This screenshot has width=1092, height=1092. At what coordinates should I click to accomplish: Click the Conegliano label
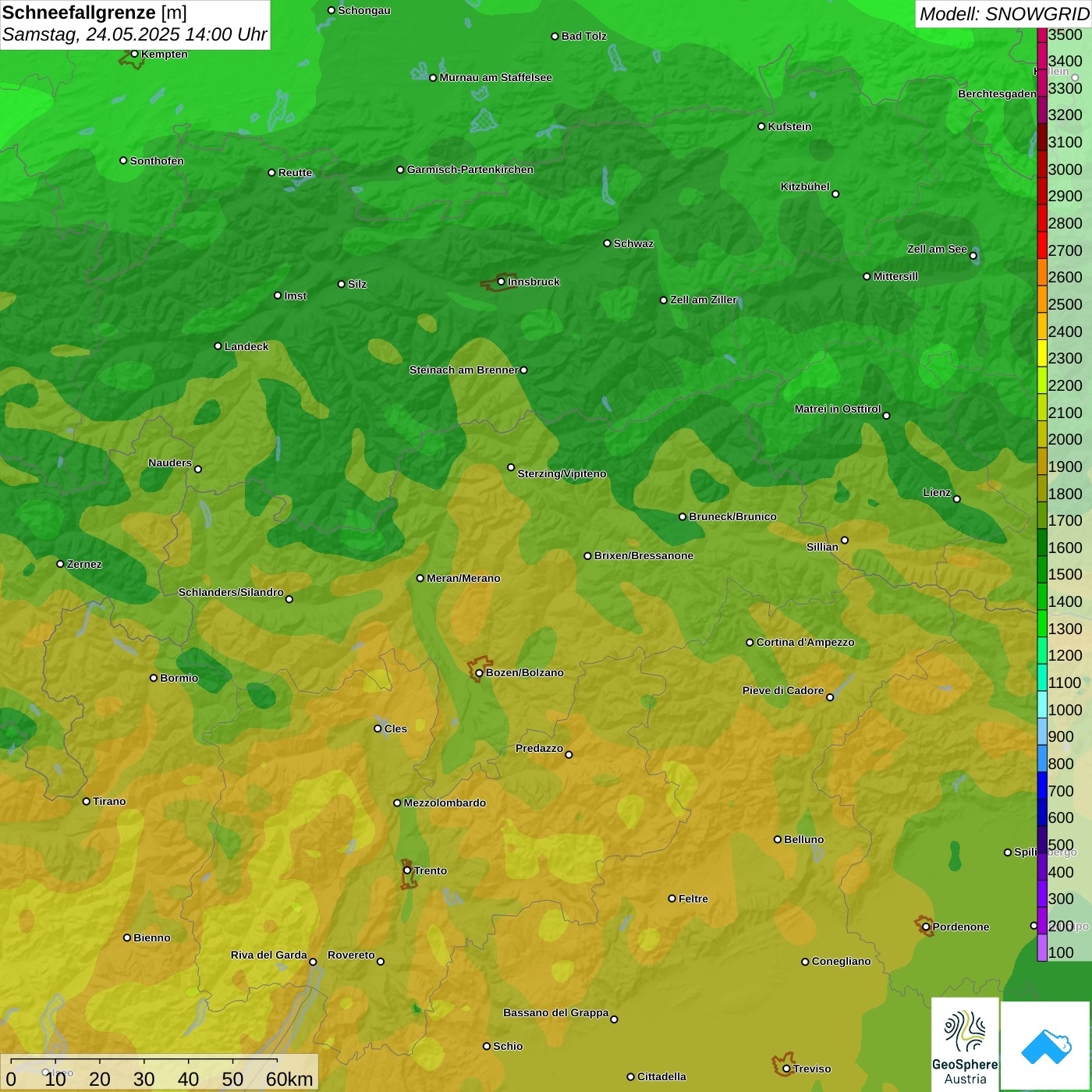point(842,961)
